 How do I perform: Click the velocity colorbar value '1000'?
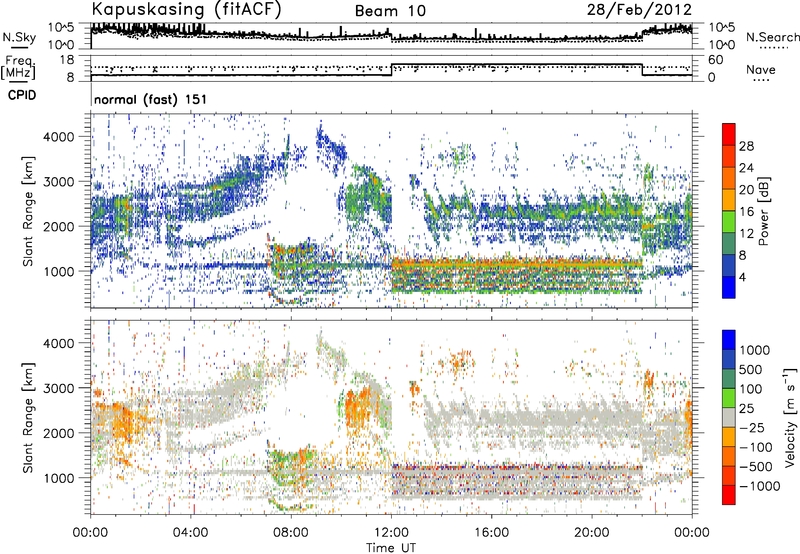pos(755,350)
